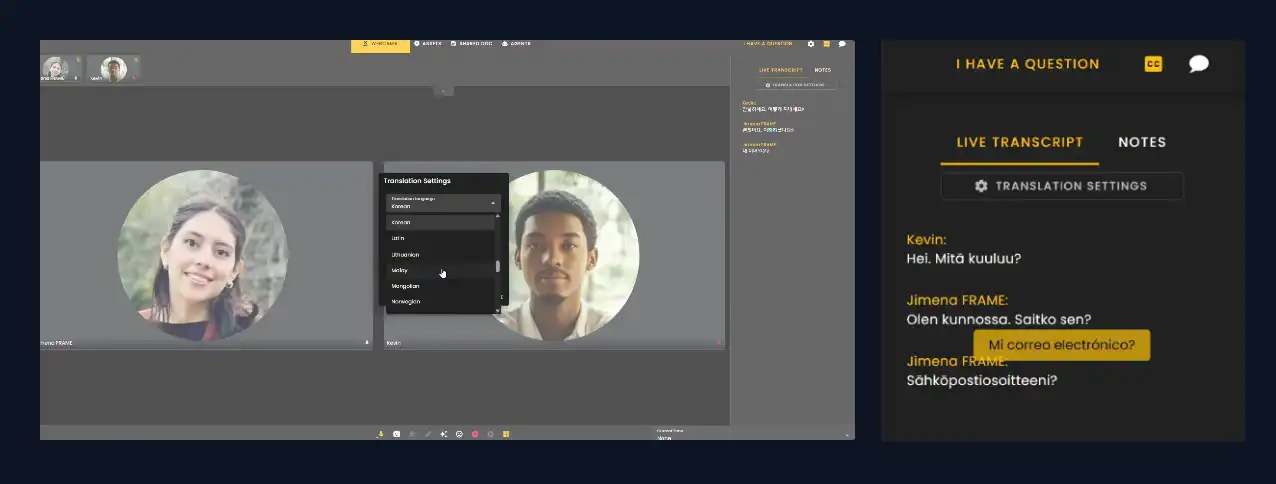This screenshot has height=484, width=1276.
Task: Open the emoji reactions smiley icon
Action: [x=459, y=434]
